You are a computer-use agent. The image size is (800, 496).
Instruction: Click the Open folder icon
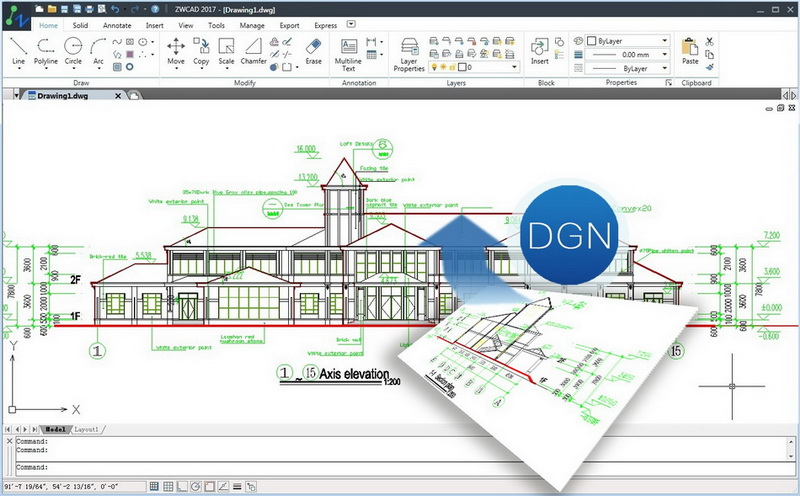click(52, 9)
